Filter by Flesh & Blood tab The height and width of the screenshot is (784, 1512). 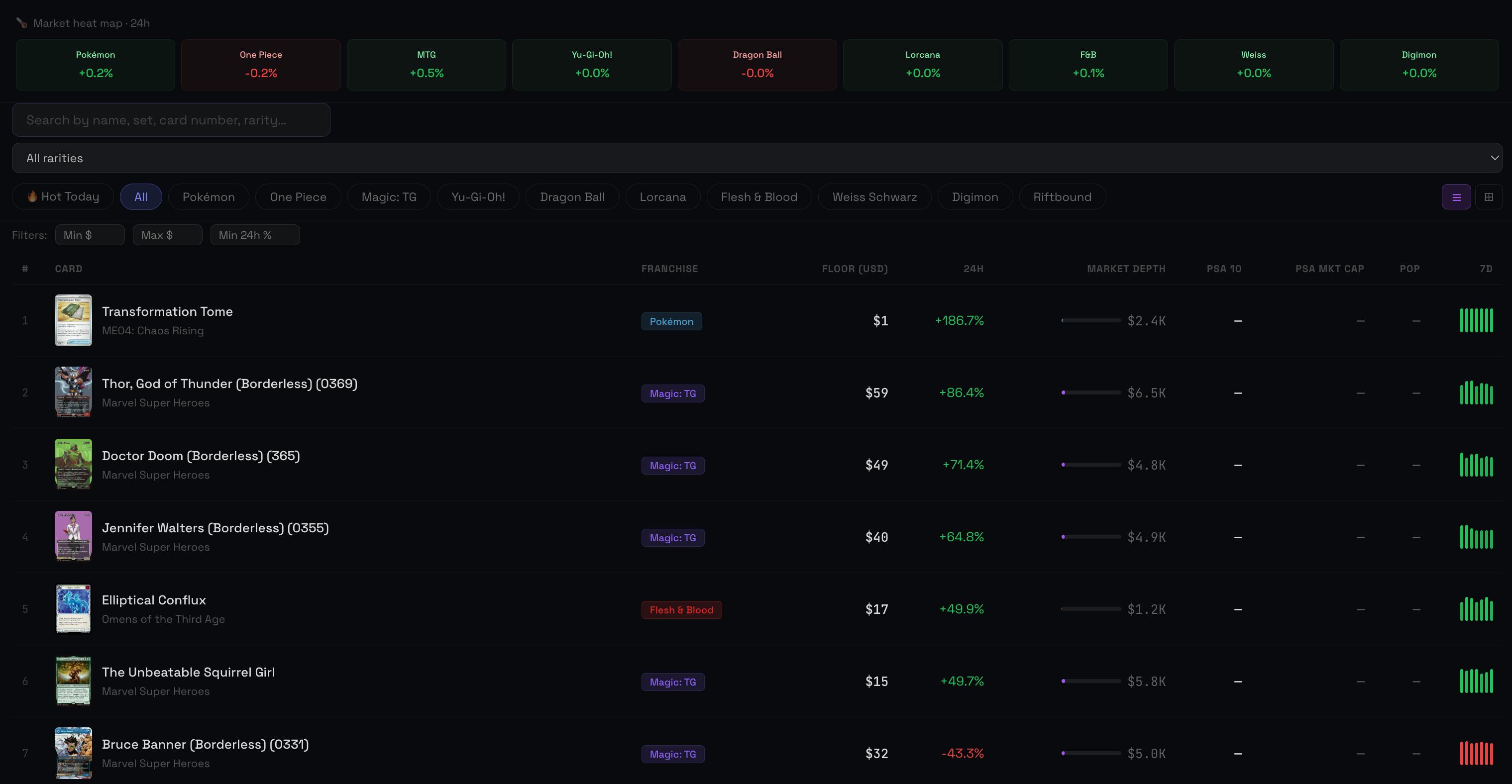[759, 196]
